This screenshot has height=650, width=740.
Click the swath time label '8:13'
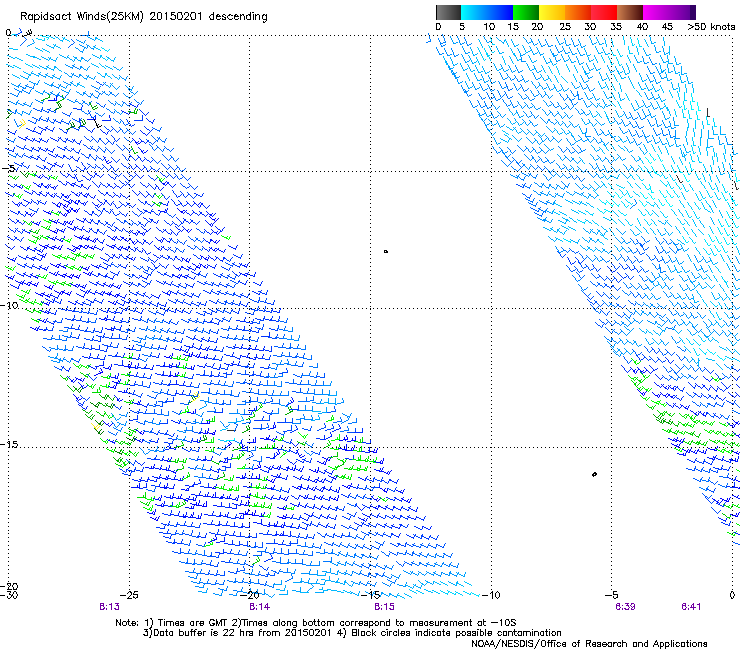pos(109,607)
